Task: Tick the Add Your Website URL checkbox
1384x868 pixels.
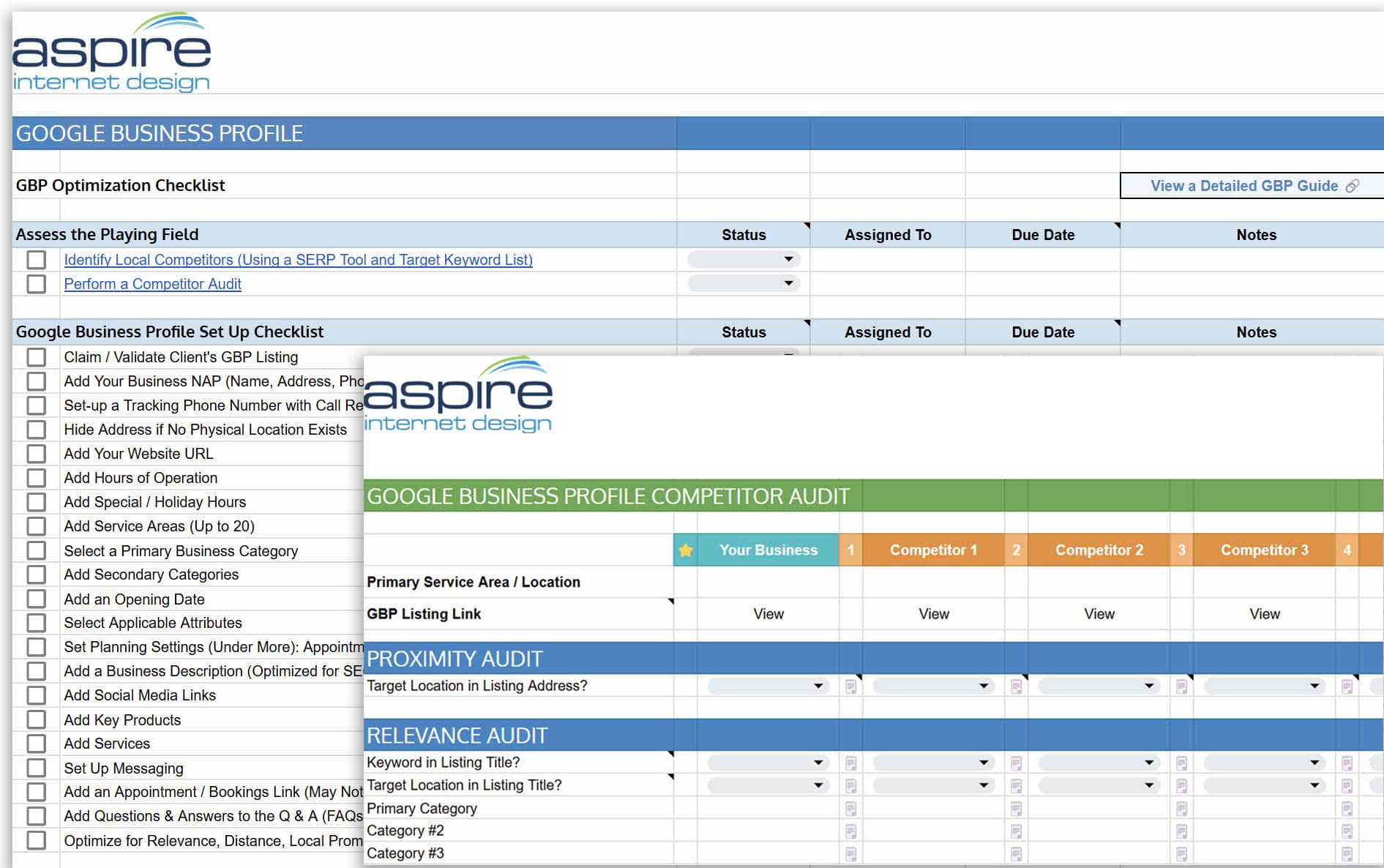Action: (x=36, y=454)
